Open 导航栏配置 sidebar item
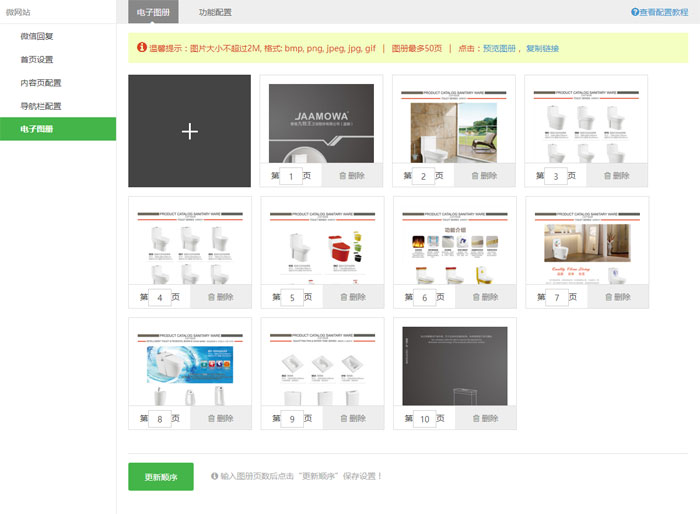Image resolution: width=700 pixels, height=514 pixels. point(40,106)
